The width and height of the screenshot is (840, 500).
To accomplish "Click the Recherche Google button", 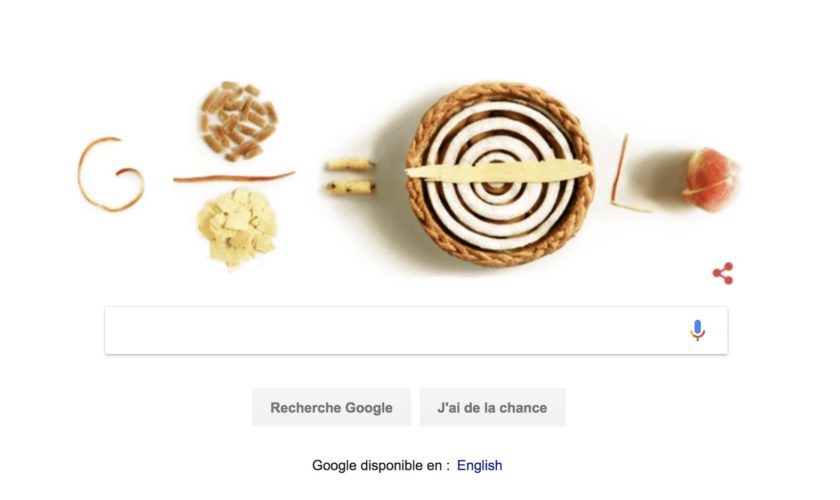I will point(331,407).
